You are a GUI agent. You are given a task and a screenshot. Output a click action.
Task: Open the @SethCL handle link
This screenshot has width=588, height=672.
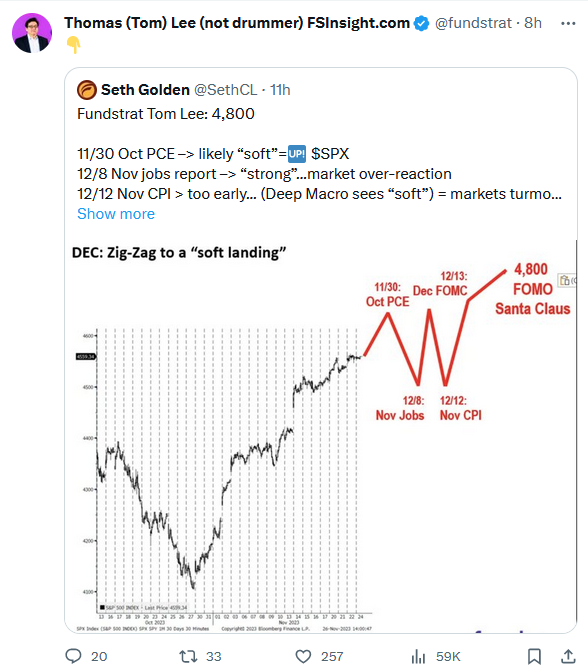(225, 90)
